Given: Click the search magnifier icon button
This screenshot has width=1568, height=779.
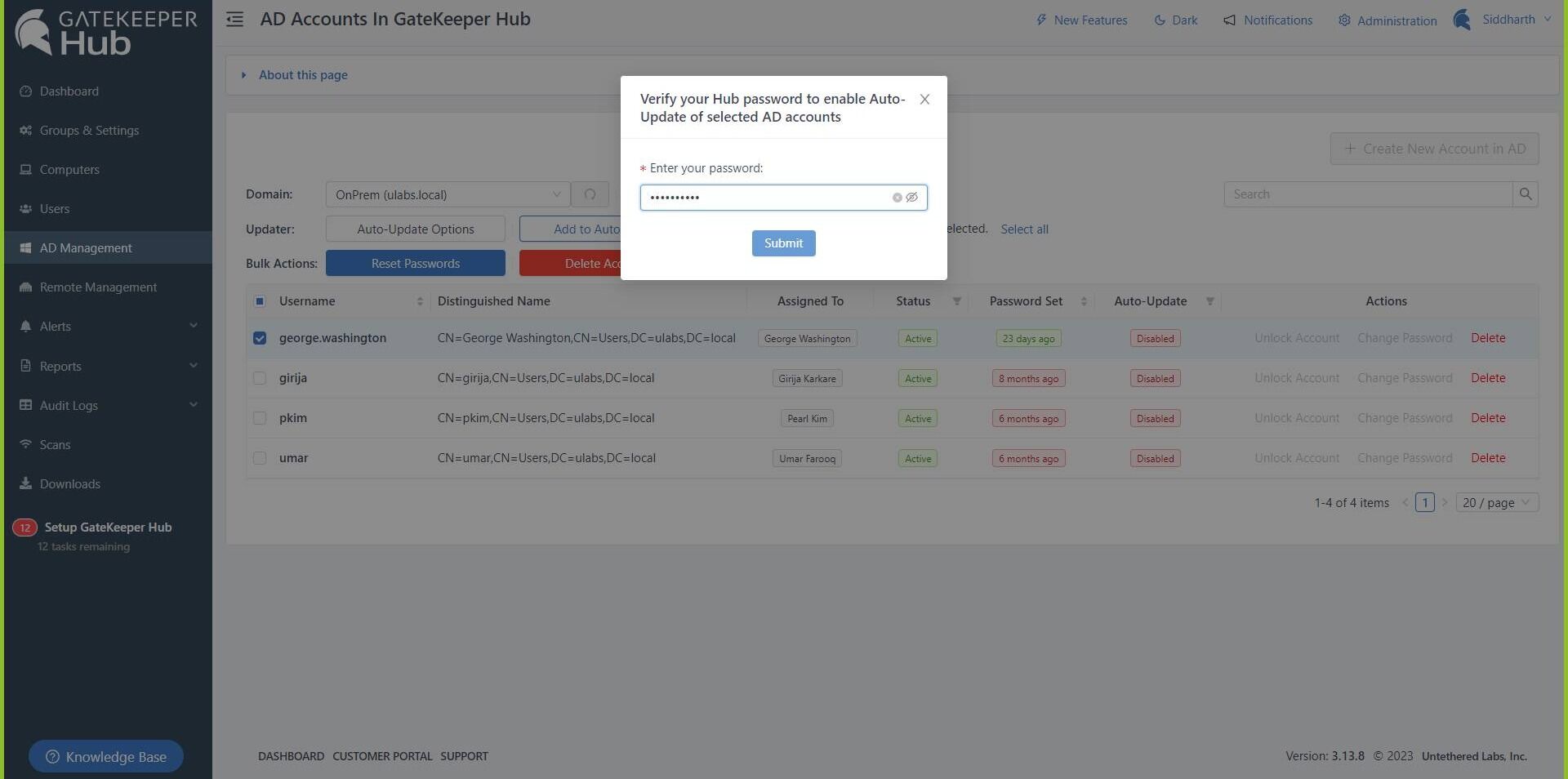Looking at the screenshot, I should coord(1525,194).
